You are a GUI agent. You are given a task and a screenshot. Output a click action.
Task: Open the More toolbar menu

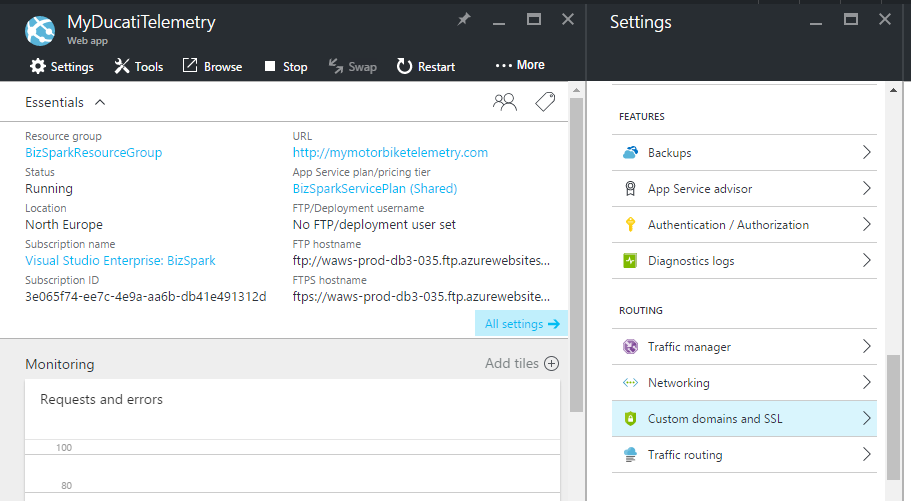coord(520,65)
